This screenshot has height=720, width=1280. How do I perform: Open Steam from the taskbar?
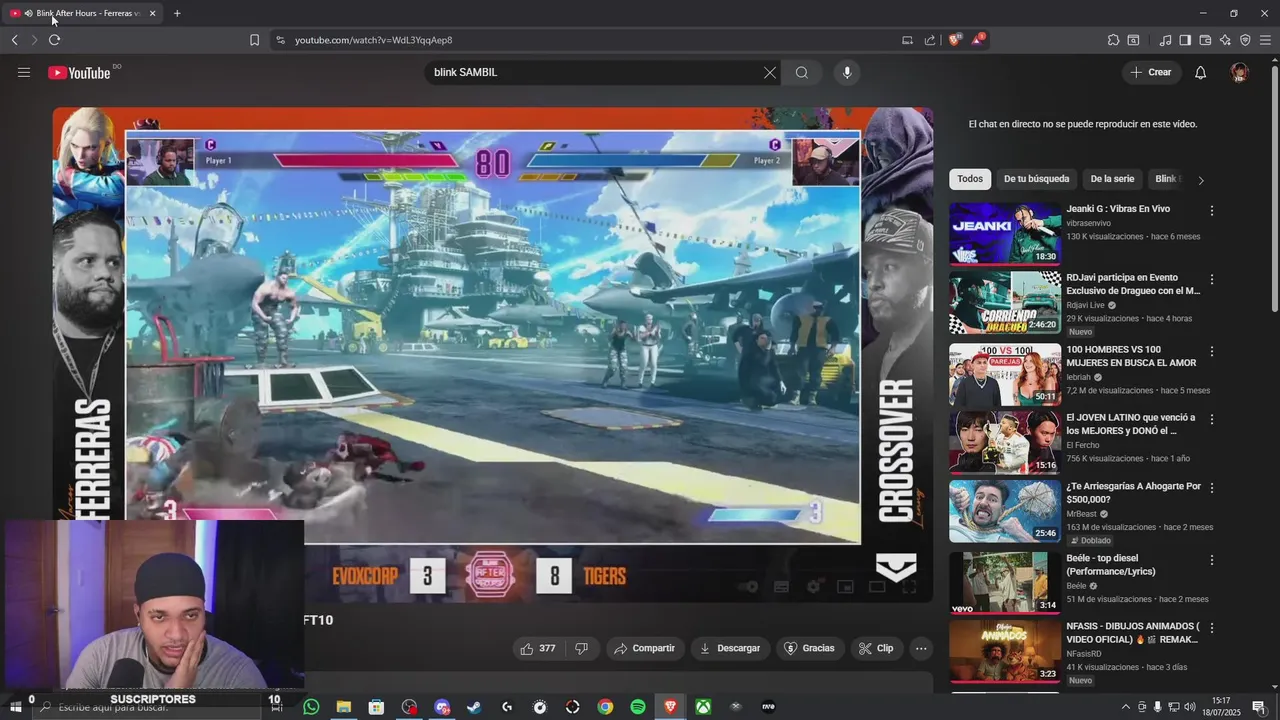[474, 707]
